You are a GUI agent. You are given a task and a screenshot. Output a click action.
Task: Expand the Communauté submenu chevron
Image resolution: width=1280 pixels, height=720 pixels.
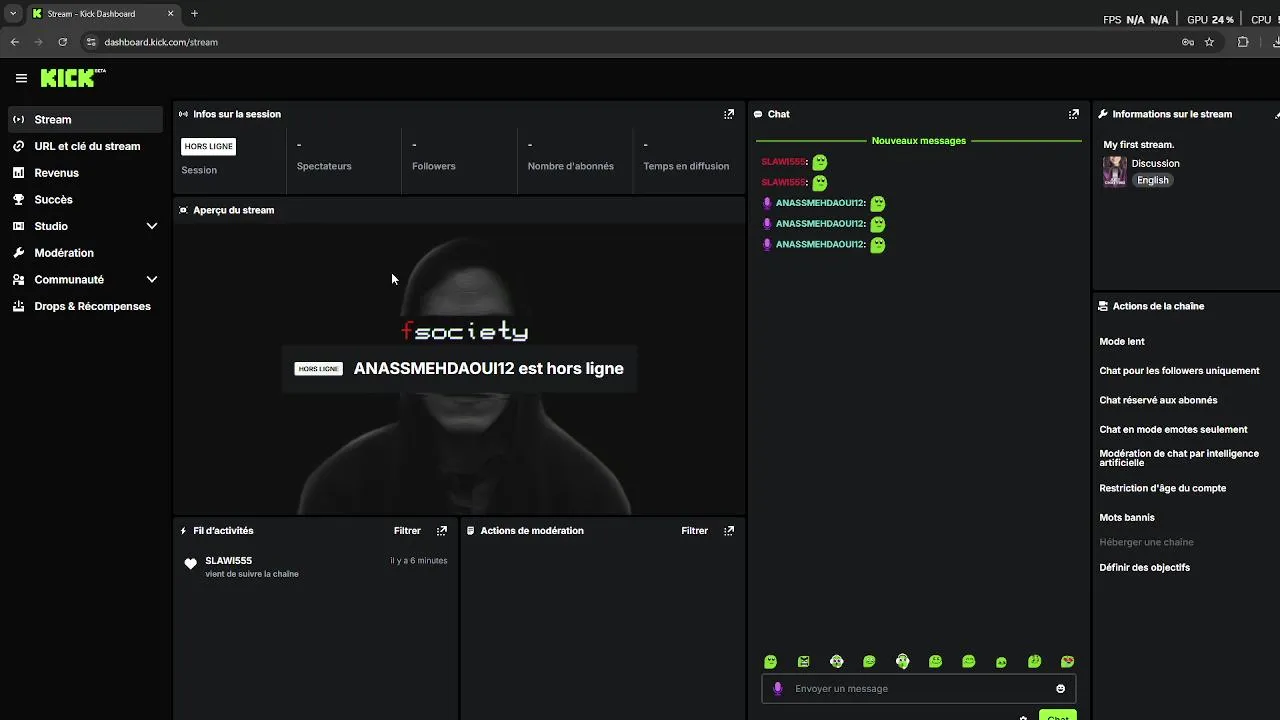152,280
